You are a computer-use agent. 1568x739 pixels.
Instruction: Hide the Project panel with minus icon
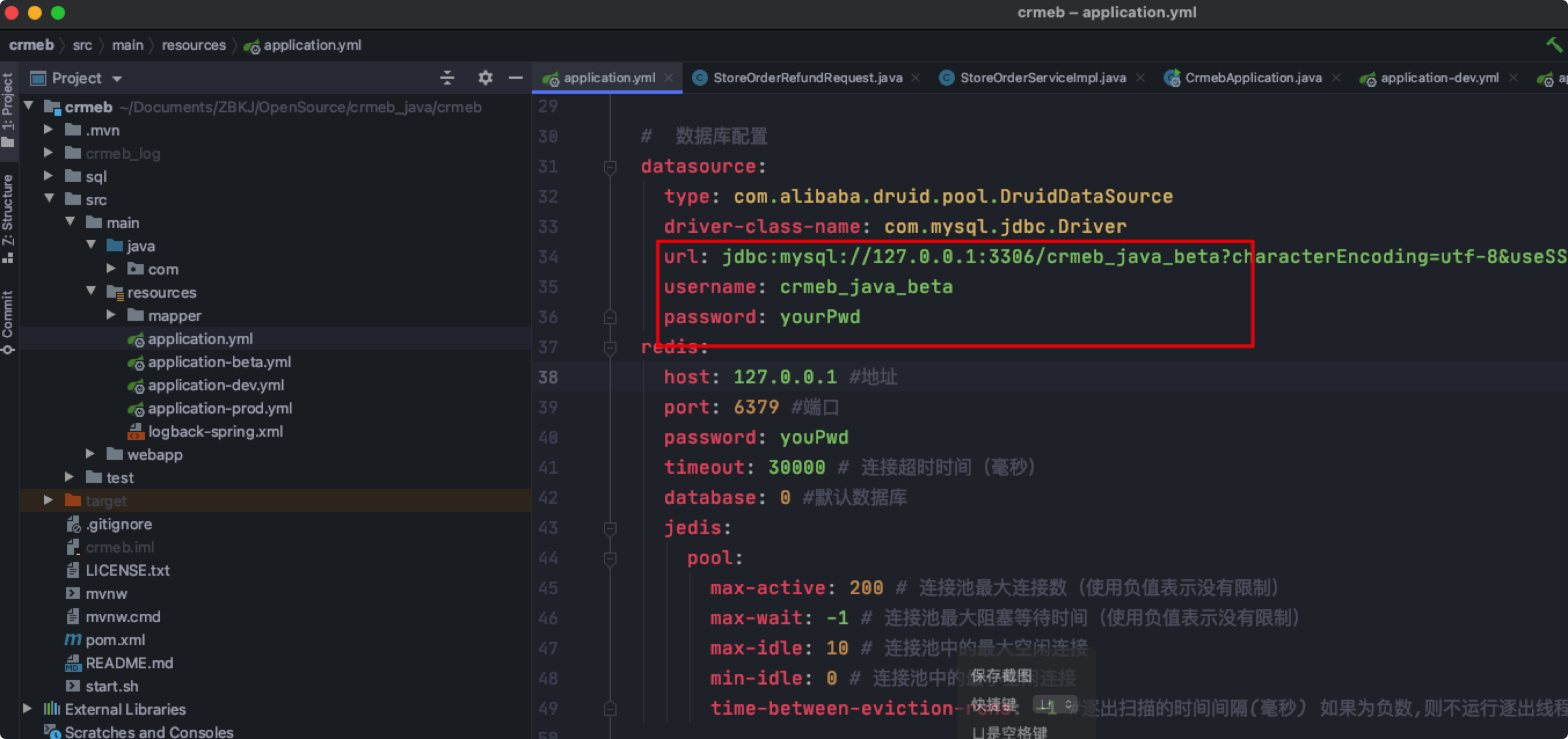pos(516,78)
